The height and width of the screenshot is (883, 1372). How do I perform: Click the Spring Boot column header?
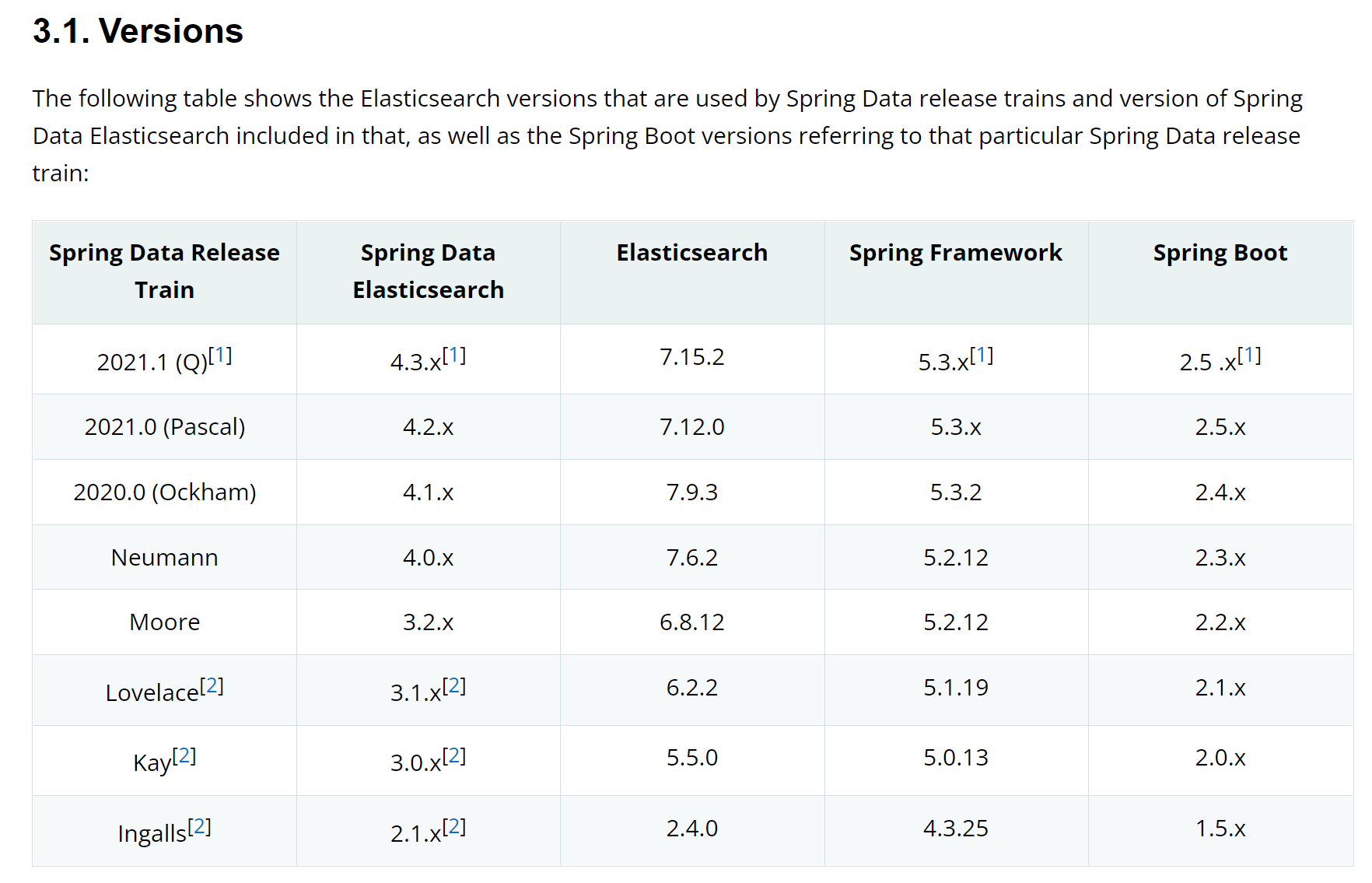tap(1220, 253)
